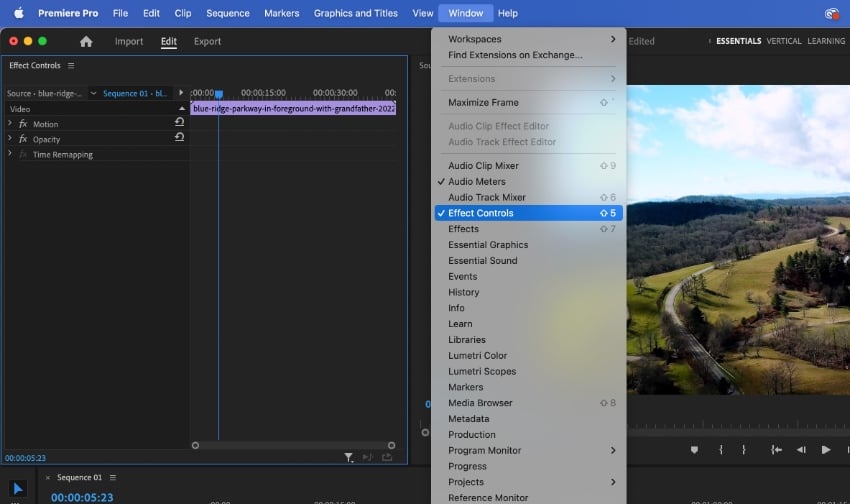Viewport: 850px width, 504px height.
Task: Reset the Opacity effect parameters
Action: click(x=179, y=137)
